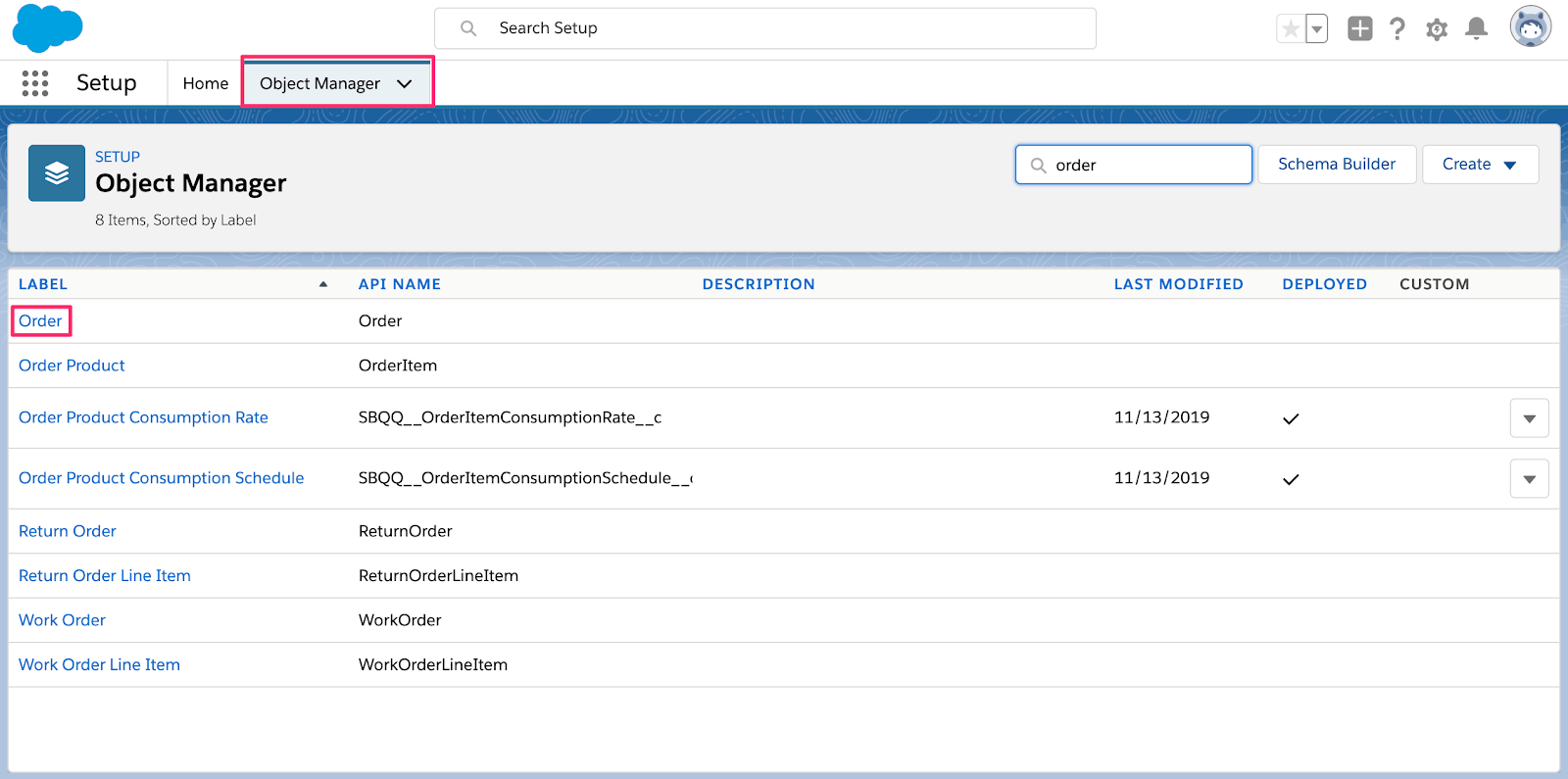Viewport: 1568px width, 779px height.
Task: Click the deployed checkmark for Consumption Rate
Action: click(1291, 418)
